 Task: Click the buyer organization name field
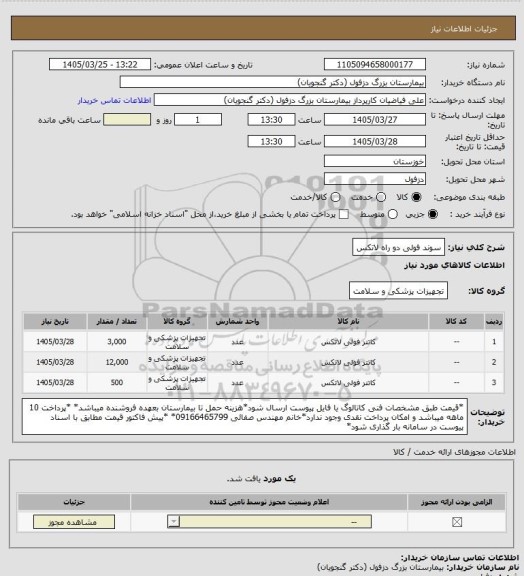tap(273, 82)
